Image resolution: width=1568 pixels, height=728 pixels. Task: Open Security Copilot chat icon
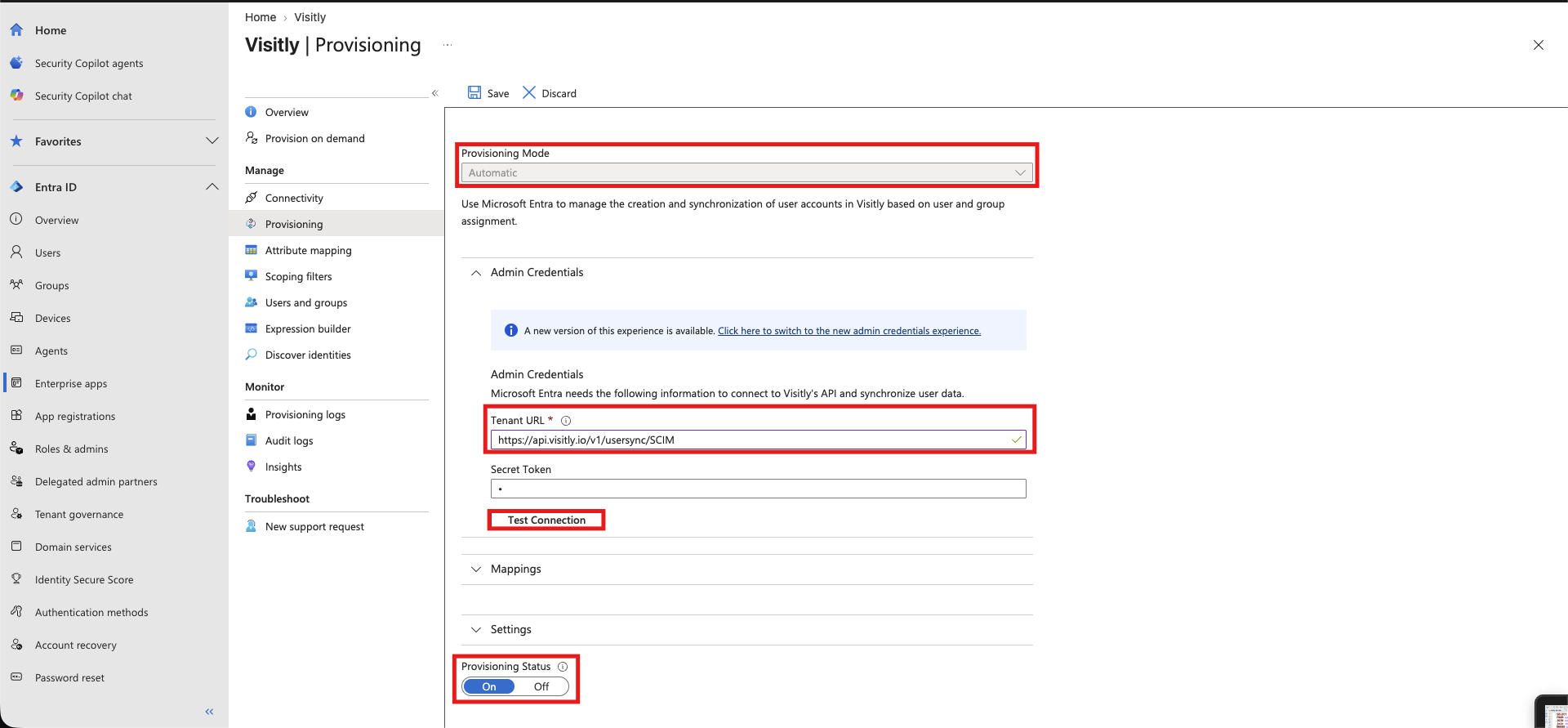click(16, 96)
